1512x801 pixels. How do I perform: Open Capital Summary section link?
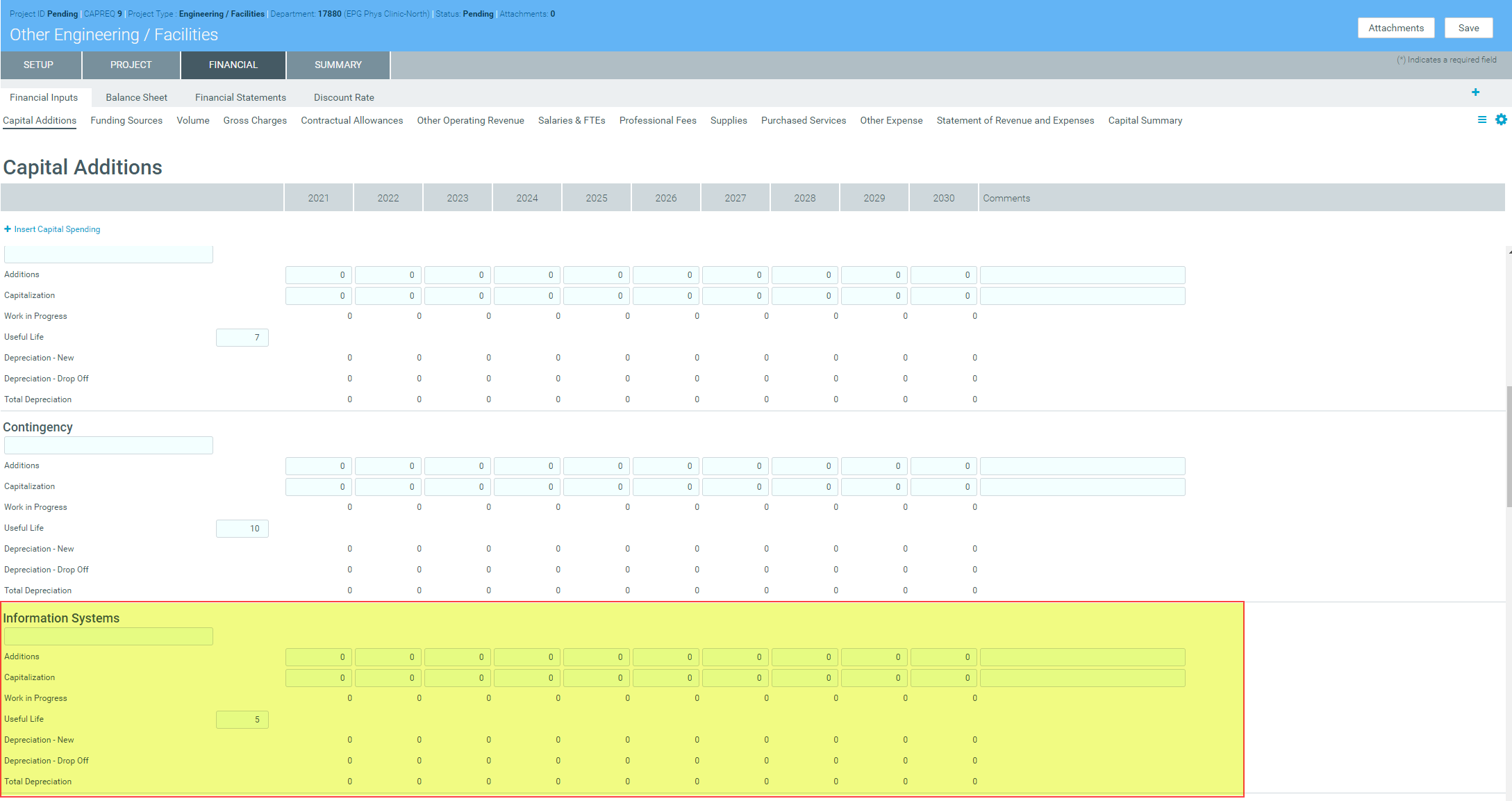tap(1145, 120)
